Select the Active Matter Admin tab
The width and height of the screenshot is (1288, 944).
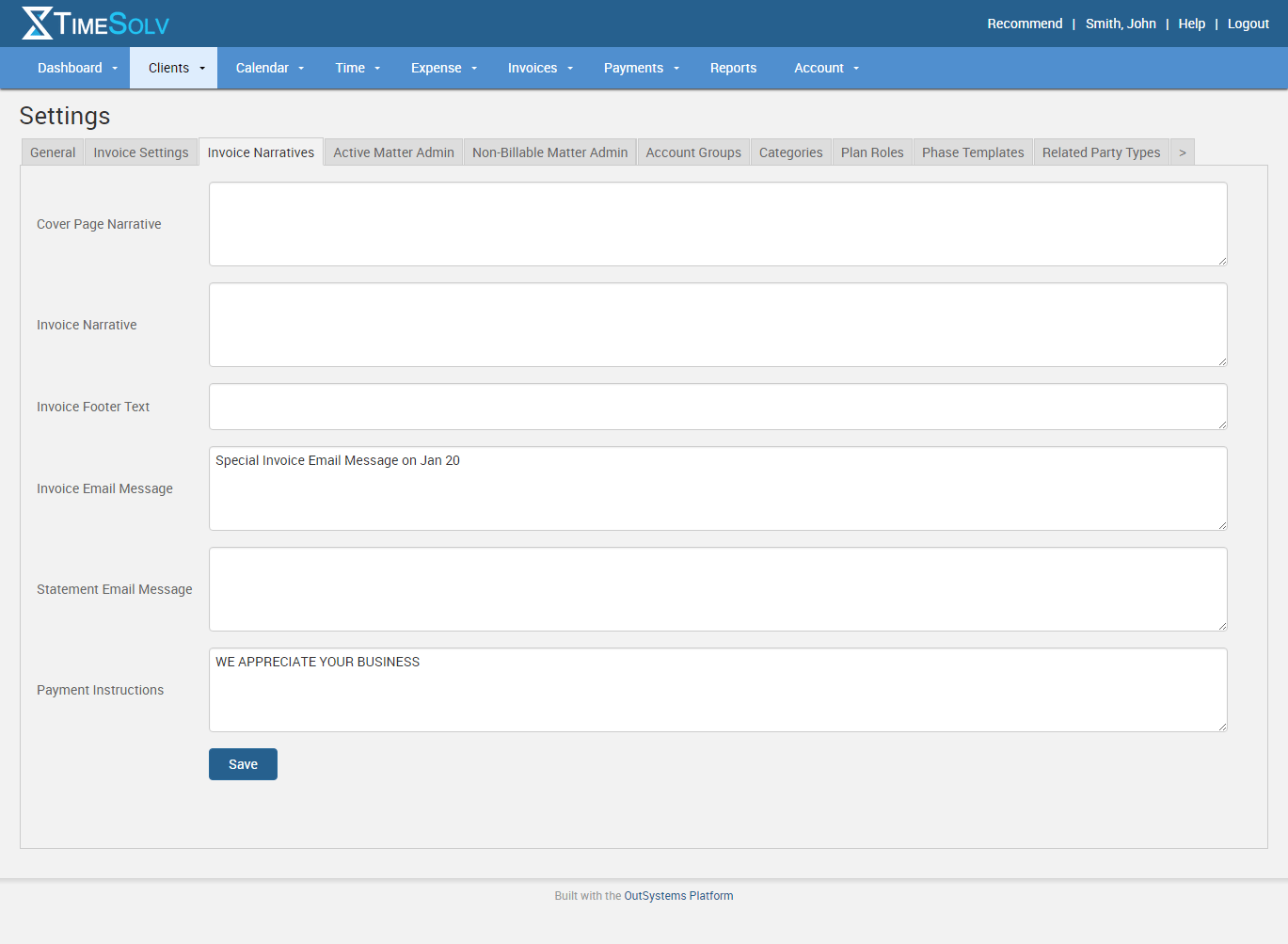392,152
